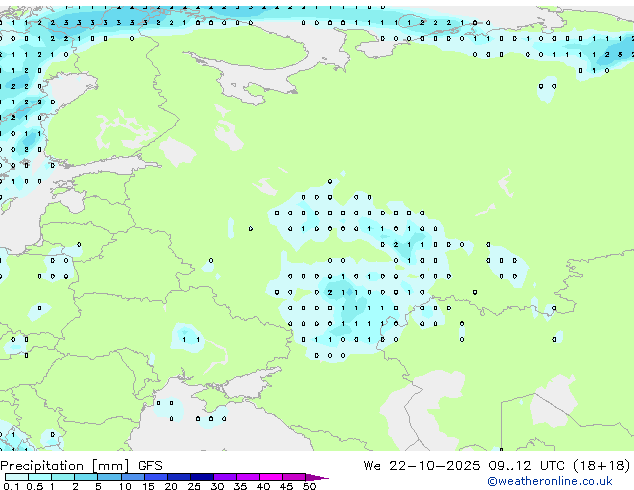Select the legend value '50'
The height and width of the screenshot is (490, 634).
point(310,486)
